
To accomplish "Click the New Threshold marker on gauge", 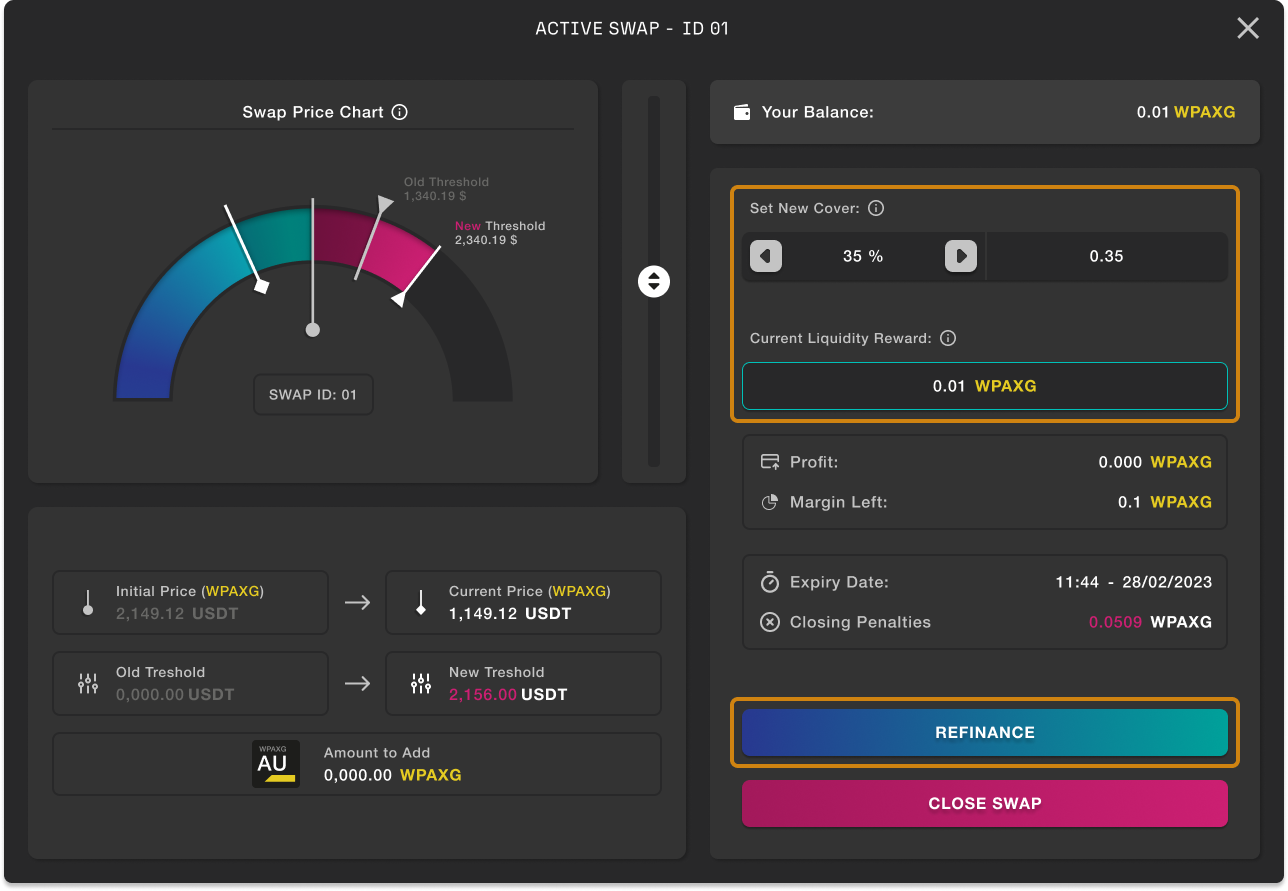I will 400,298.
